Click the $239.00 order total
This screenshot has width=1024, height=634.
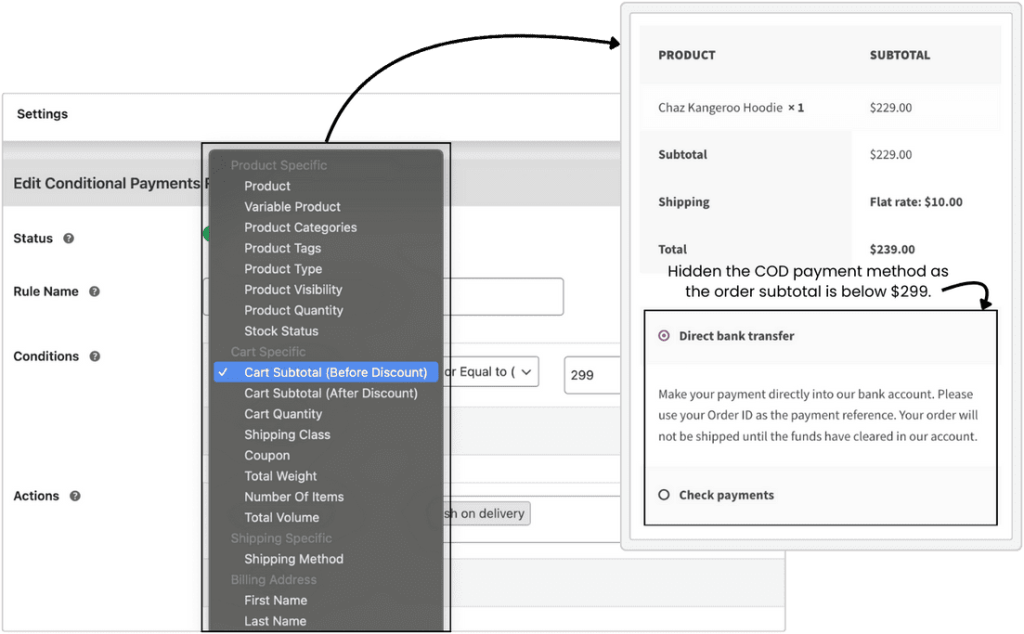(x=892, y=249)
